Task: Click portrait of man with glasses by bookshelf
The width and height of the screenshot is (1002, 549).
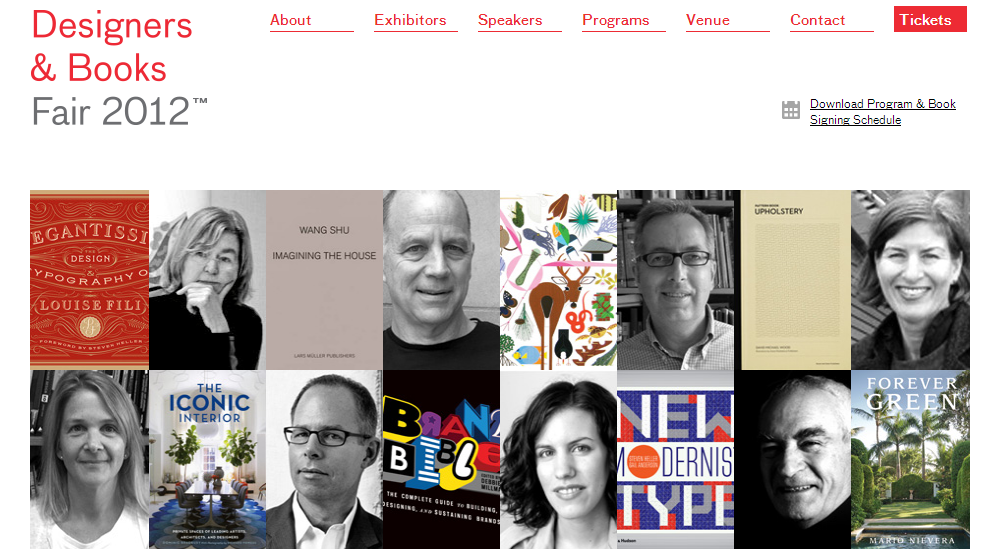Action: pos(679,280)
